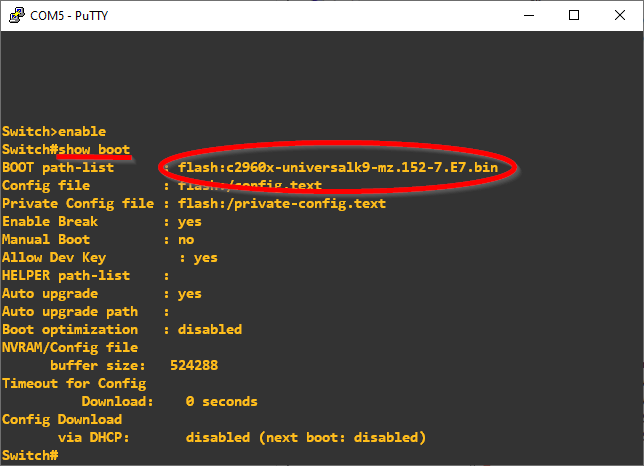Minimize the COM5 PuTTY window

(528, 15)
